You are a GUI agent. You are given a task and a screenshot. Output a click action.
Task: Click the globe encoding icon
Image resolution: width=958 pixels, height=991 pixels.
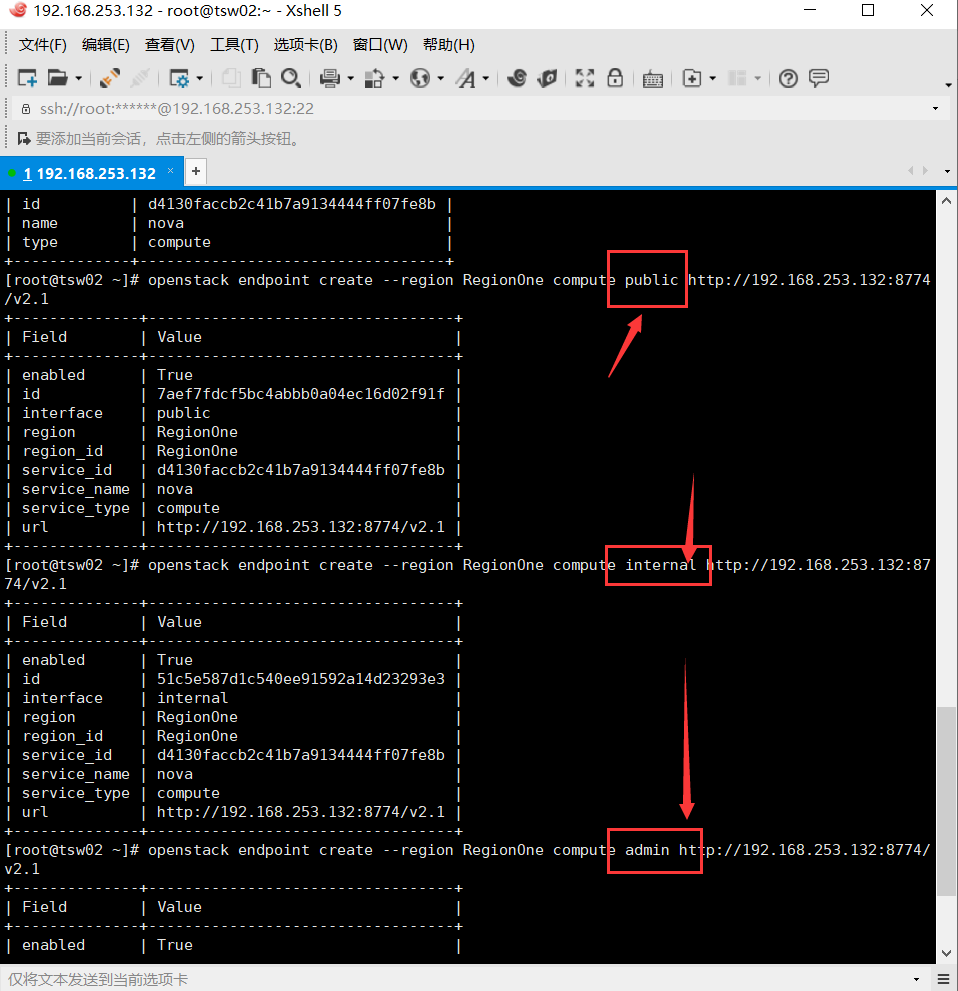[420, 78]
